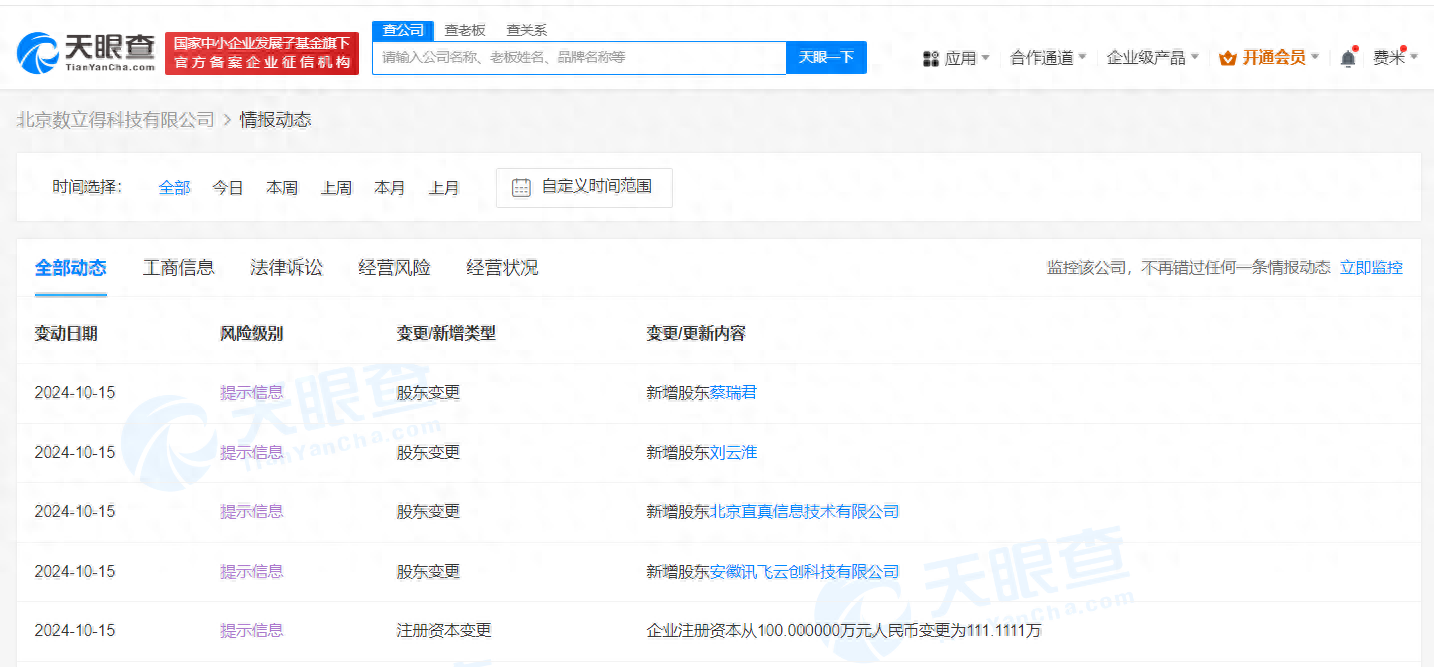The width and height of the screenshot is (1434, 667).
Task: Open the 自定义时间范围 button
Action: pyautogui.click(x=584, y=187)
